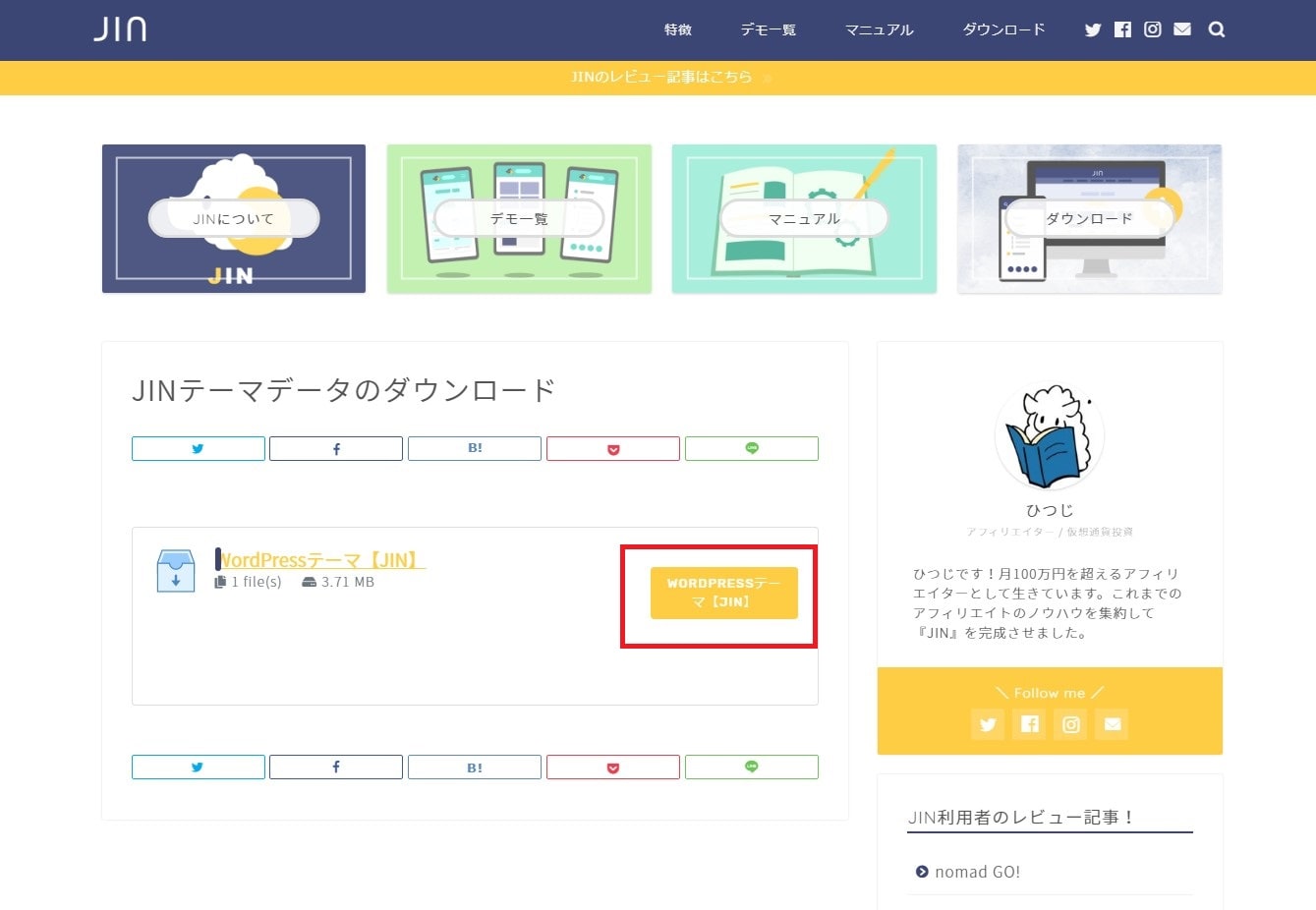This screenshot has height=910, width=1316.
Task: Open 特徴 in the top navigation
Action: (x=678, y=29)
